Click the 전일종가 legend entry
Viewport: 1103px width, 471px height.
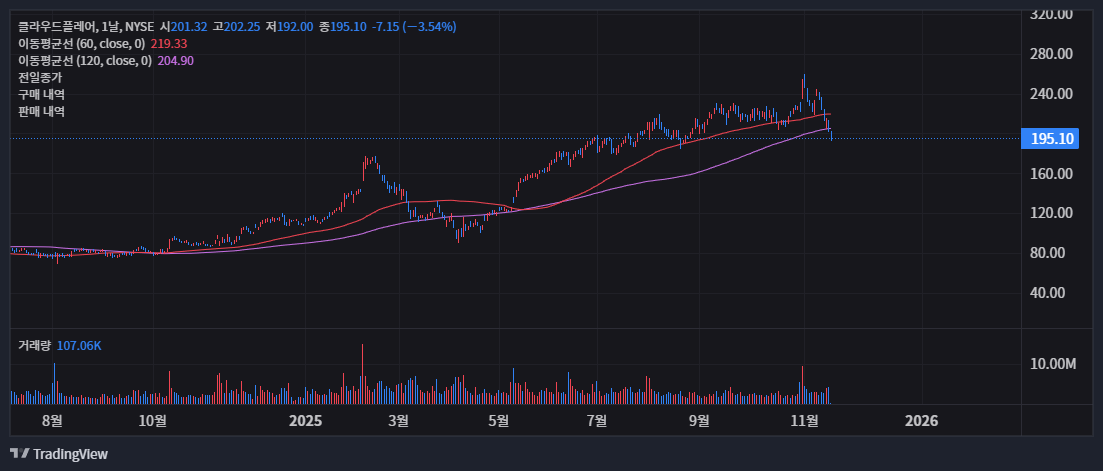tap(40, 78)
